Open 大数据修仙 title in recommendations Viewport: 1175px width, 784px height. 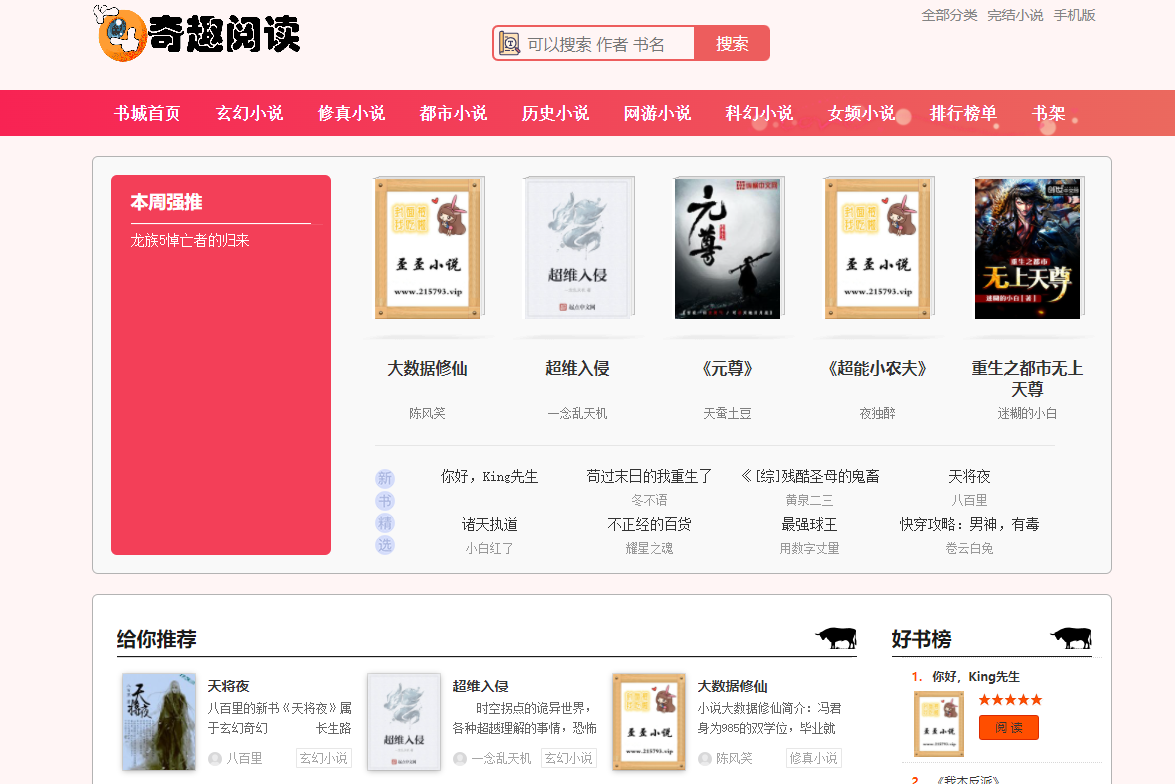tap(732, 686)
